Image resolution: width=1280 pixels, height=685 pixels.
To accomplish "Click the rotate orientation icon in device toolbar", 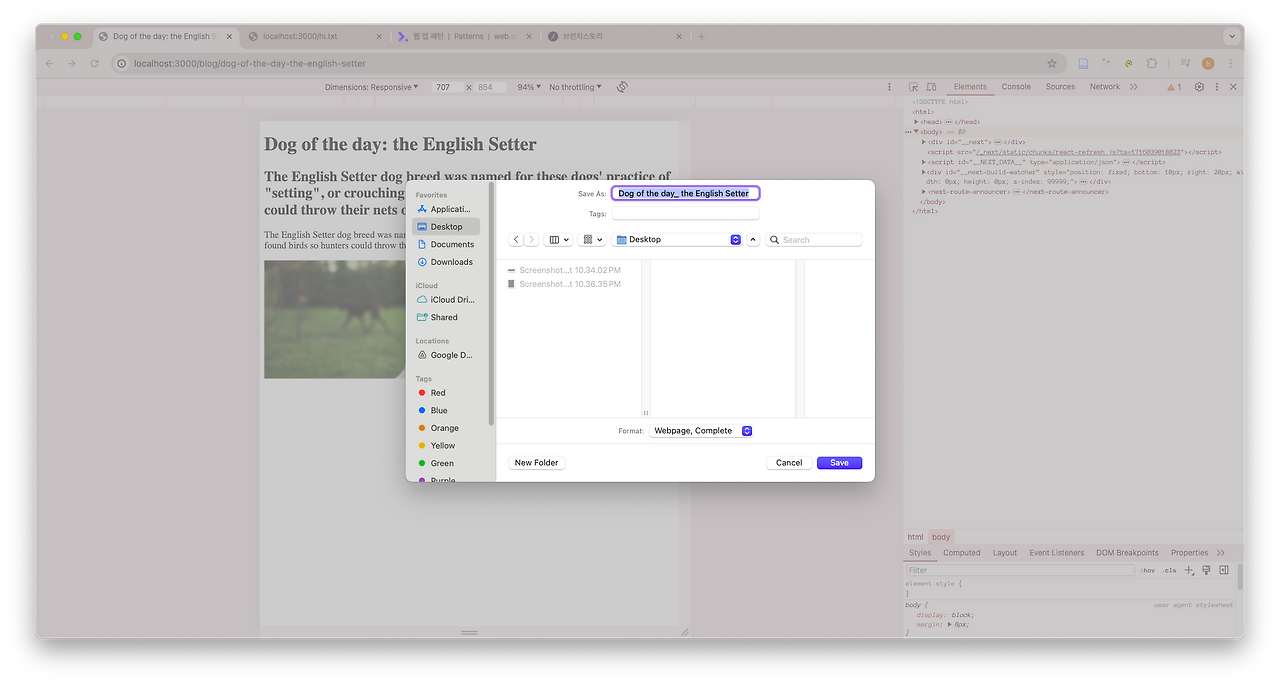I will pyautogui.click(x=622, y=87).
